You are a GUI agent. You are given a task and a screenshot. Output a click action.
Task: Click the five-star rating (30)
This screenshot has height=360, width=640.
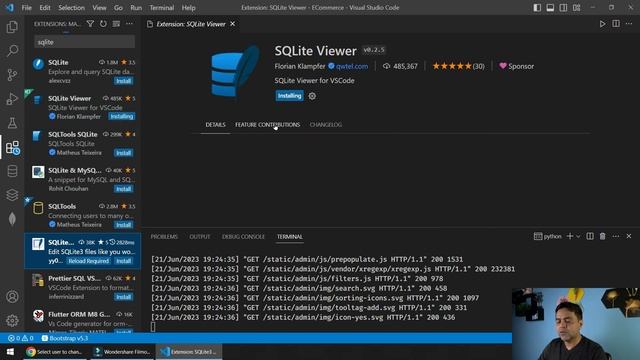pos(458,66)
